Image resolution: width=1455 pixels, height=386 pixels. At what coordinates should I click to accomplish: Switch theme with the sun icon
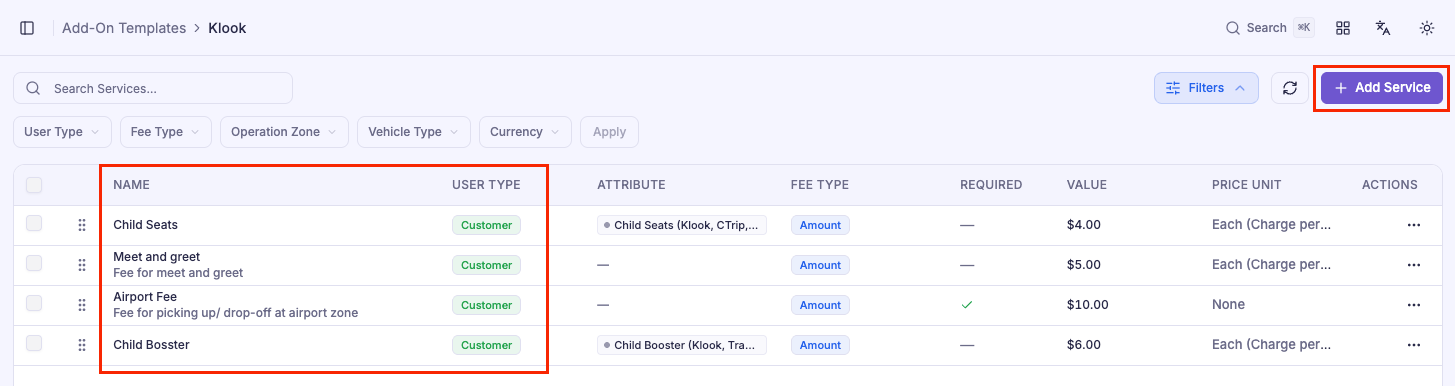1427,28
